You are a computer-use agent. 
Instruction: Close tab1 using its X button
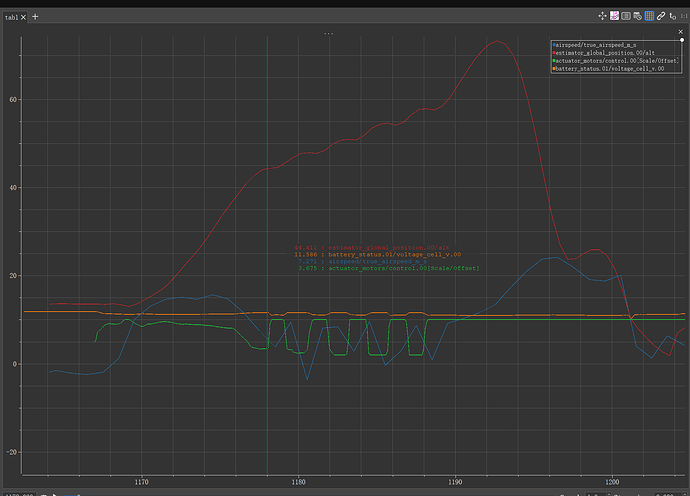25,17
